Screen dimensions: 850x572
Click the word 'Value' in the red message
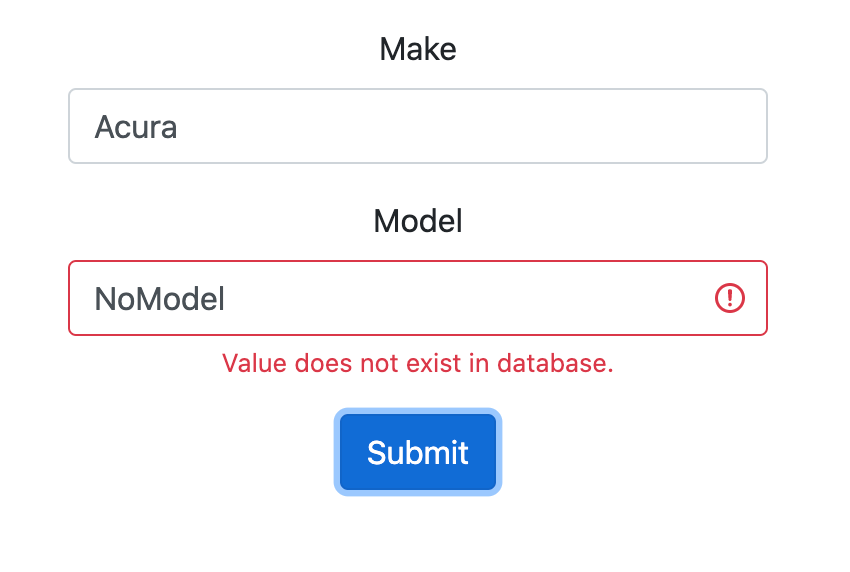coord(254,363)
